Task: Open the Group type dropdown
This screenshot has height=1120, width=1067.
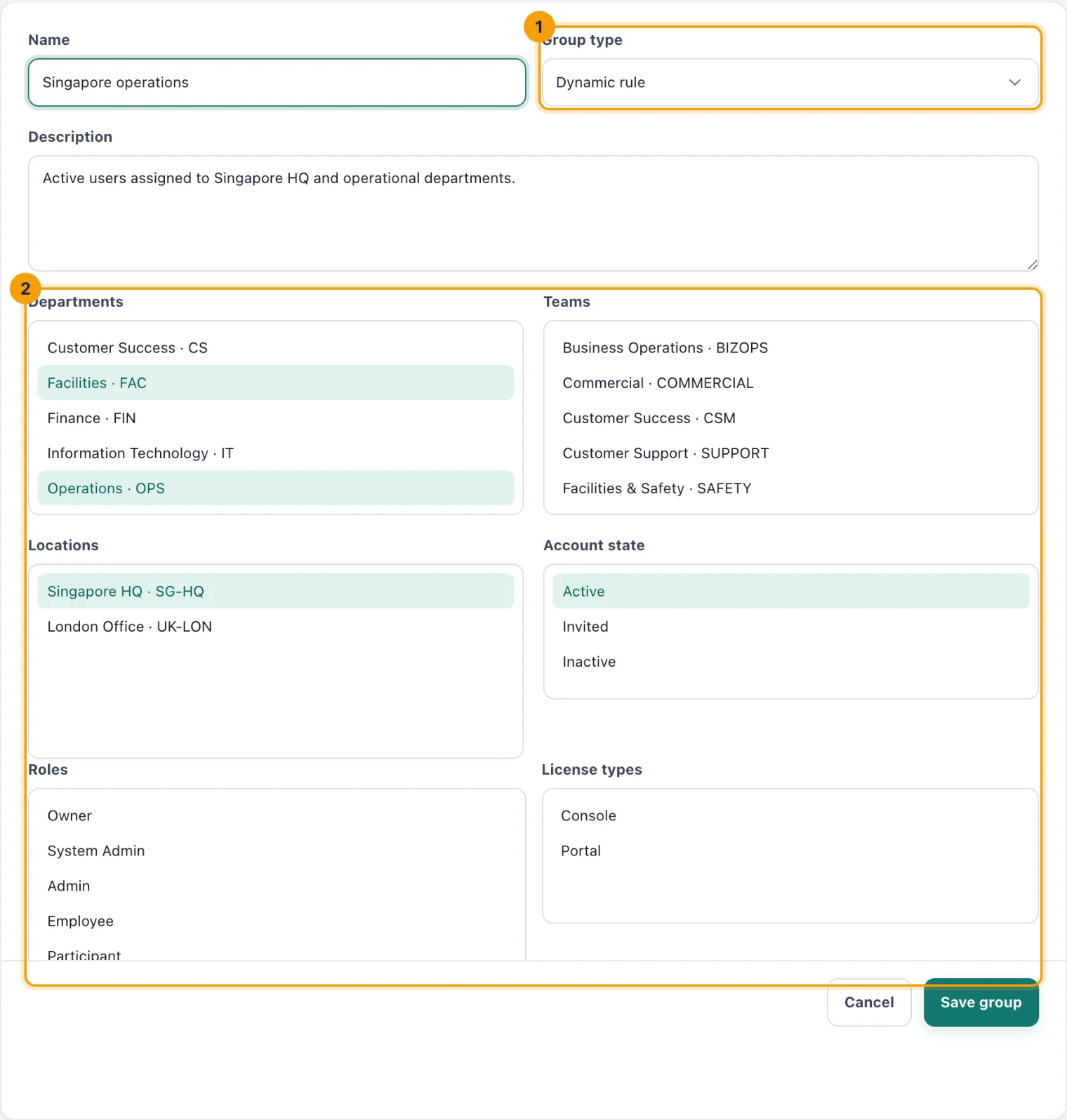Action: tap(790, 83)
